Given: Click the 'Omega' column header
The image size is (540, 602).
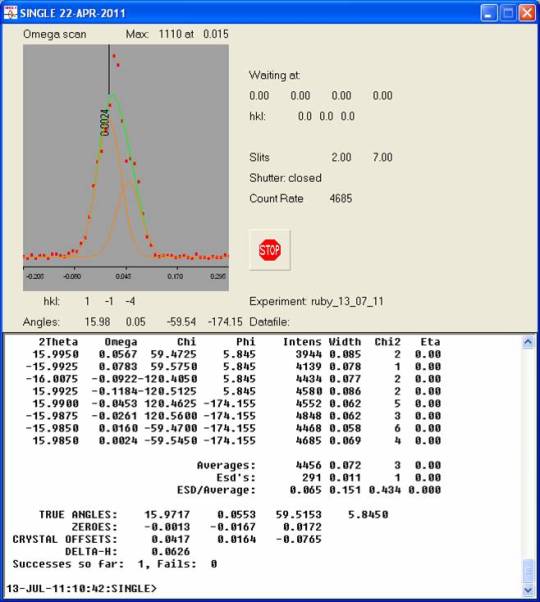Looking at the screenshot, I should pos(121,342).
